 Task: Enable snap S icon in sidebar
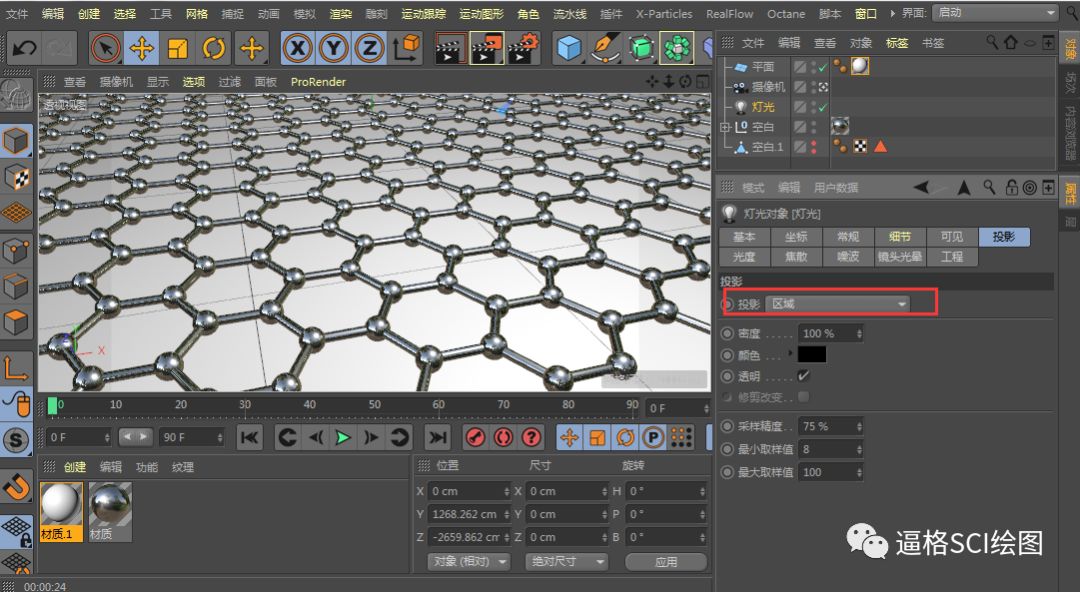click(x=16, y=439)
